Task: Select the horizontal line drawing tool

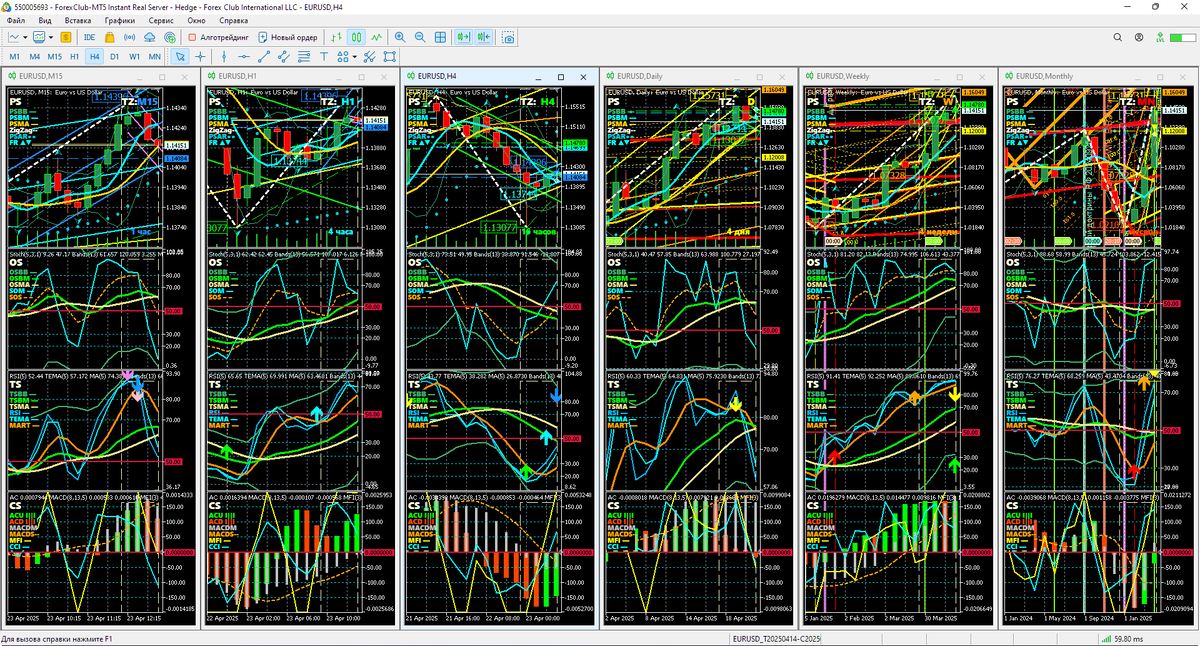Action: point(244,57)
